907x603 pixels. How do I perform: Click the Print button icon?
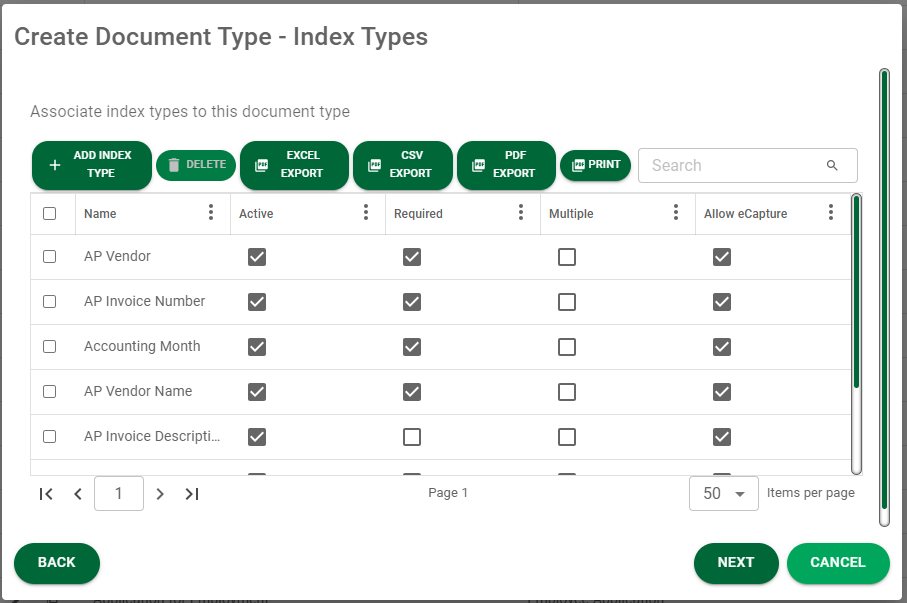pyautogui.click(x=578, y=166)
